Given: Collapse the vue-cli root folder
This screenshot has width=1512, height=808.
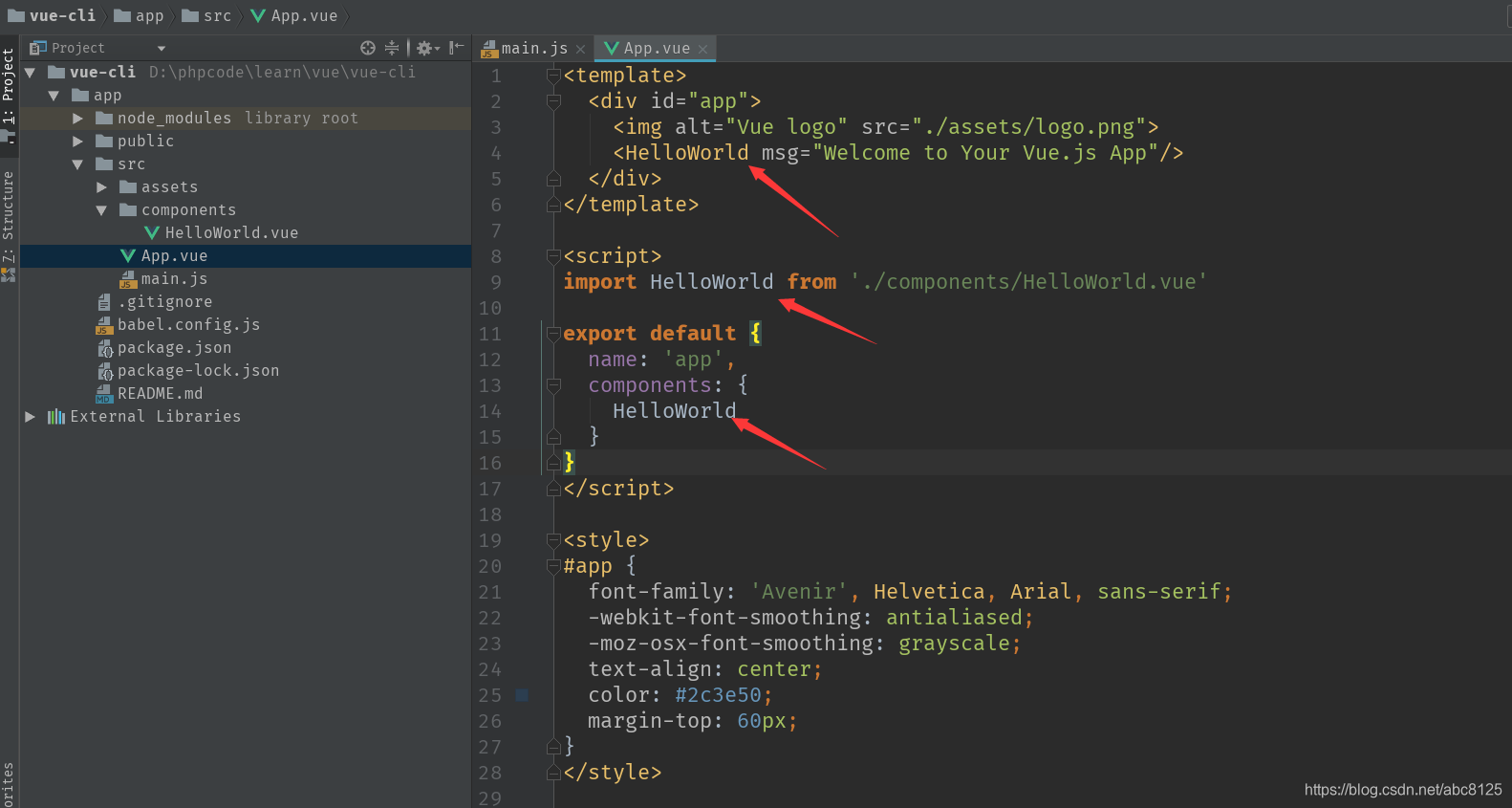Looking at the screenshot, I should [x=30, y=73].
